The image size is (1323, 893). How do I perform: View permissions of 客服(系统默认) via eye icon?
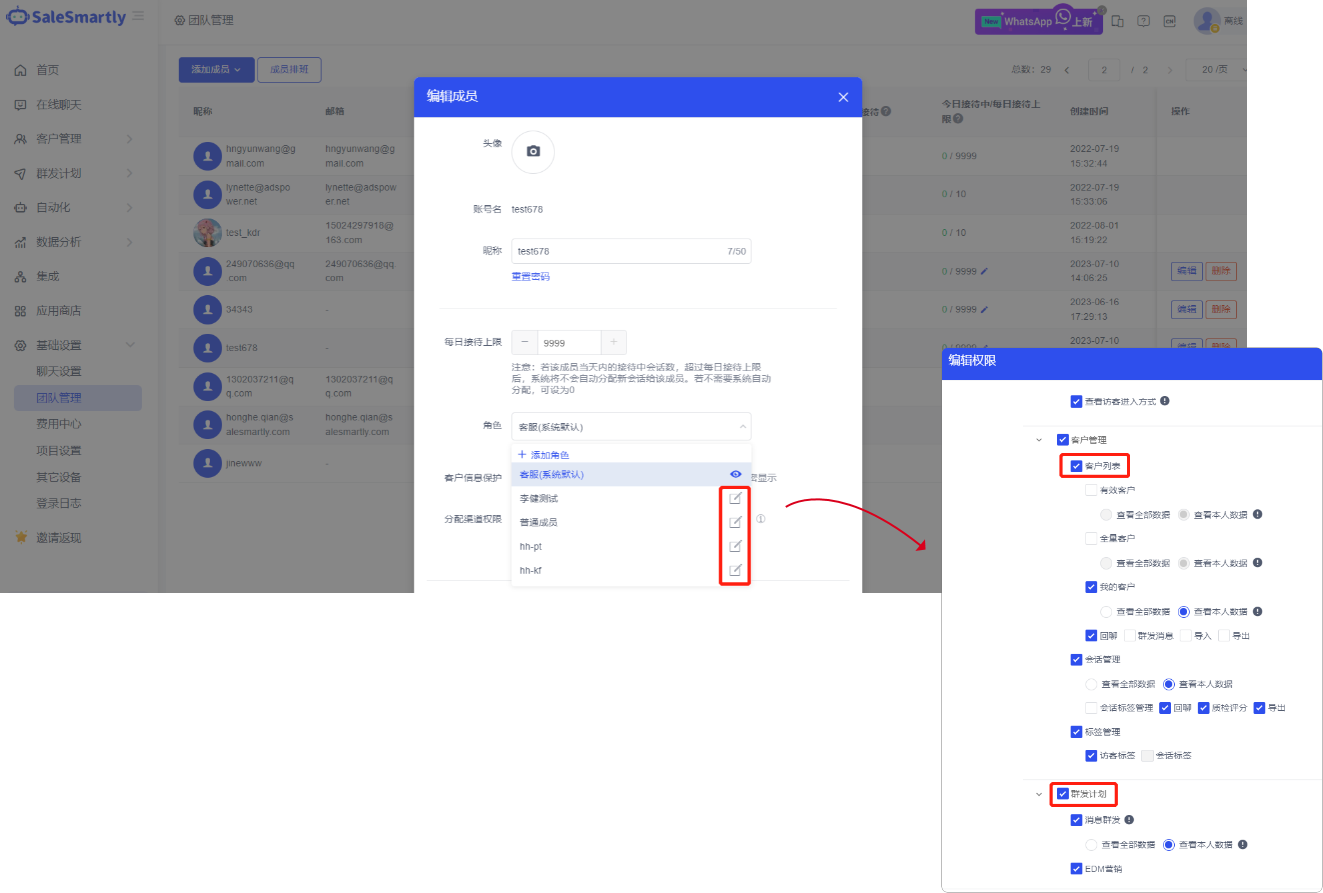pyautogui.click(x=736, y=474)
